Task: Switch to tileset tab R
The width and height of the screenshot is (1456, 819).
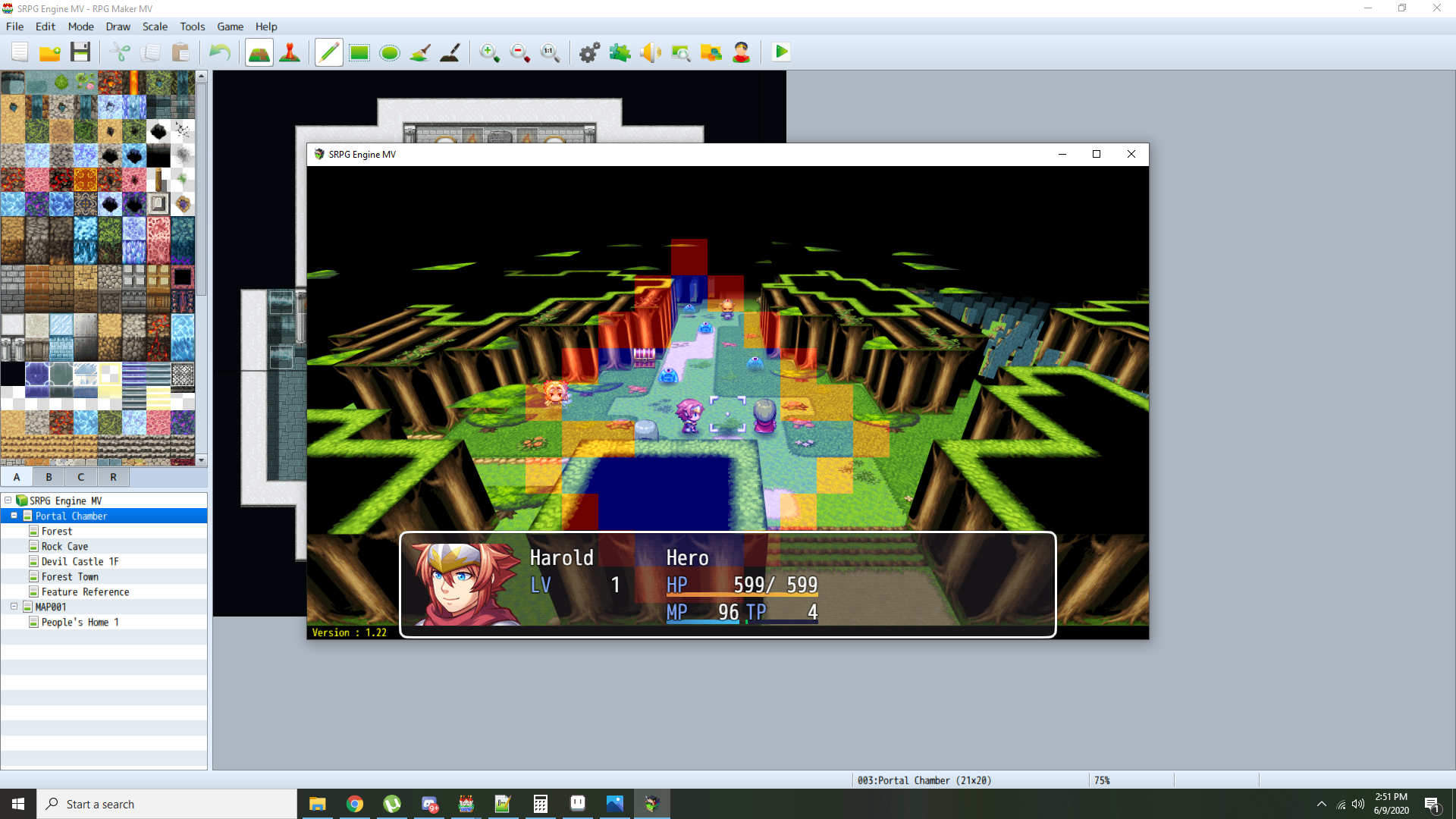Action: point(114,477)
